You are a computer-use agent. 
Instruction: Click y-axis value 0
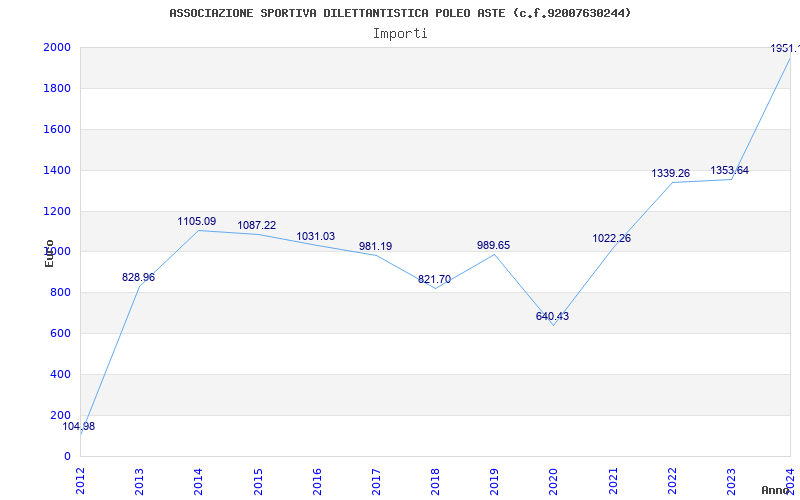(x=67, y=456)
